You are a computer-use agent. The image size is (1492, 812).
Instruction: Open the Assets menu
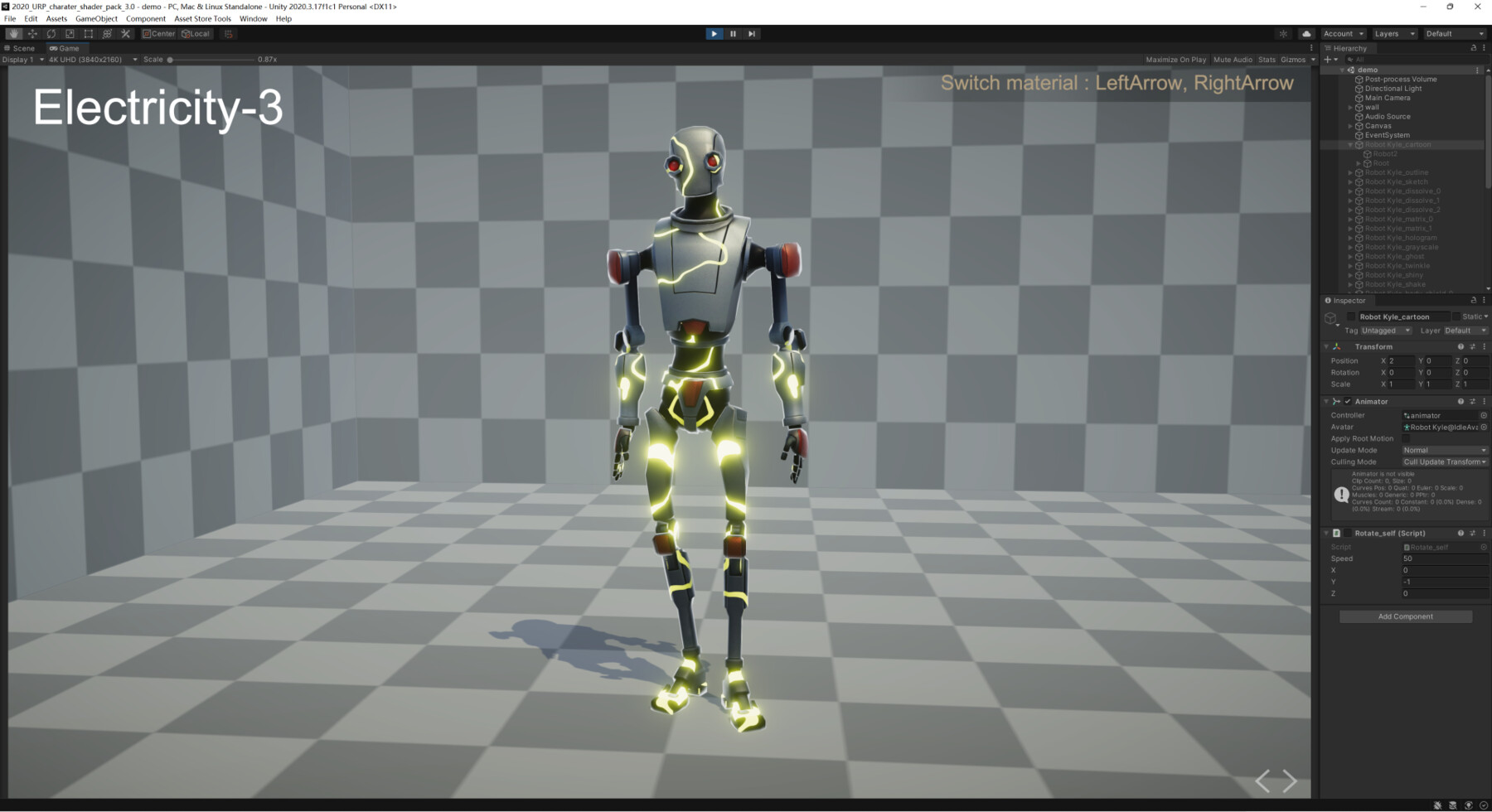[x=56, y=18]
